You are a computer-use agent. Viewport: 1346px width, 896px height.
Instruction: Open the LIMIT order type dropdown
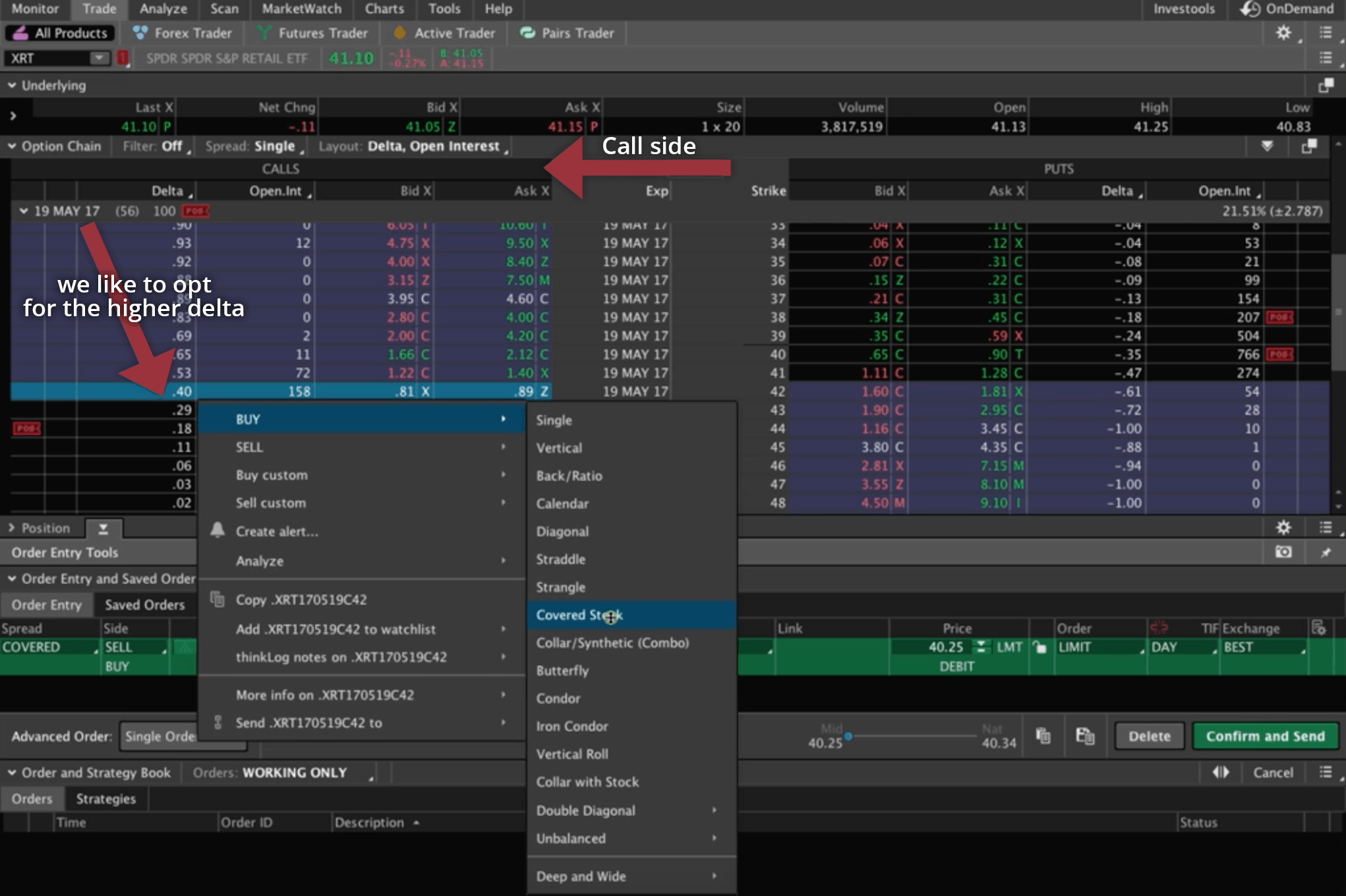(x=1100, y=647)
